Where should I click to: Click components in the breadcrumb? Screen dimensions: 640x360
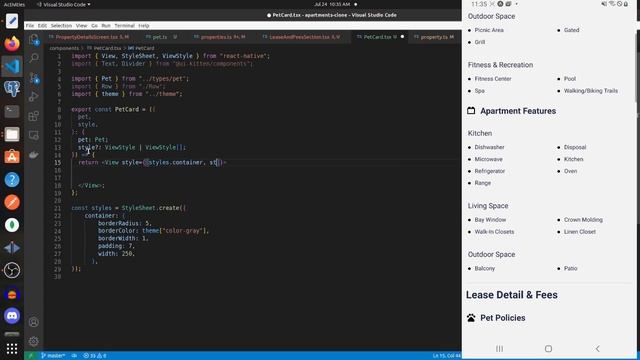point(64,48)
